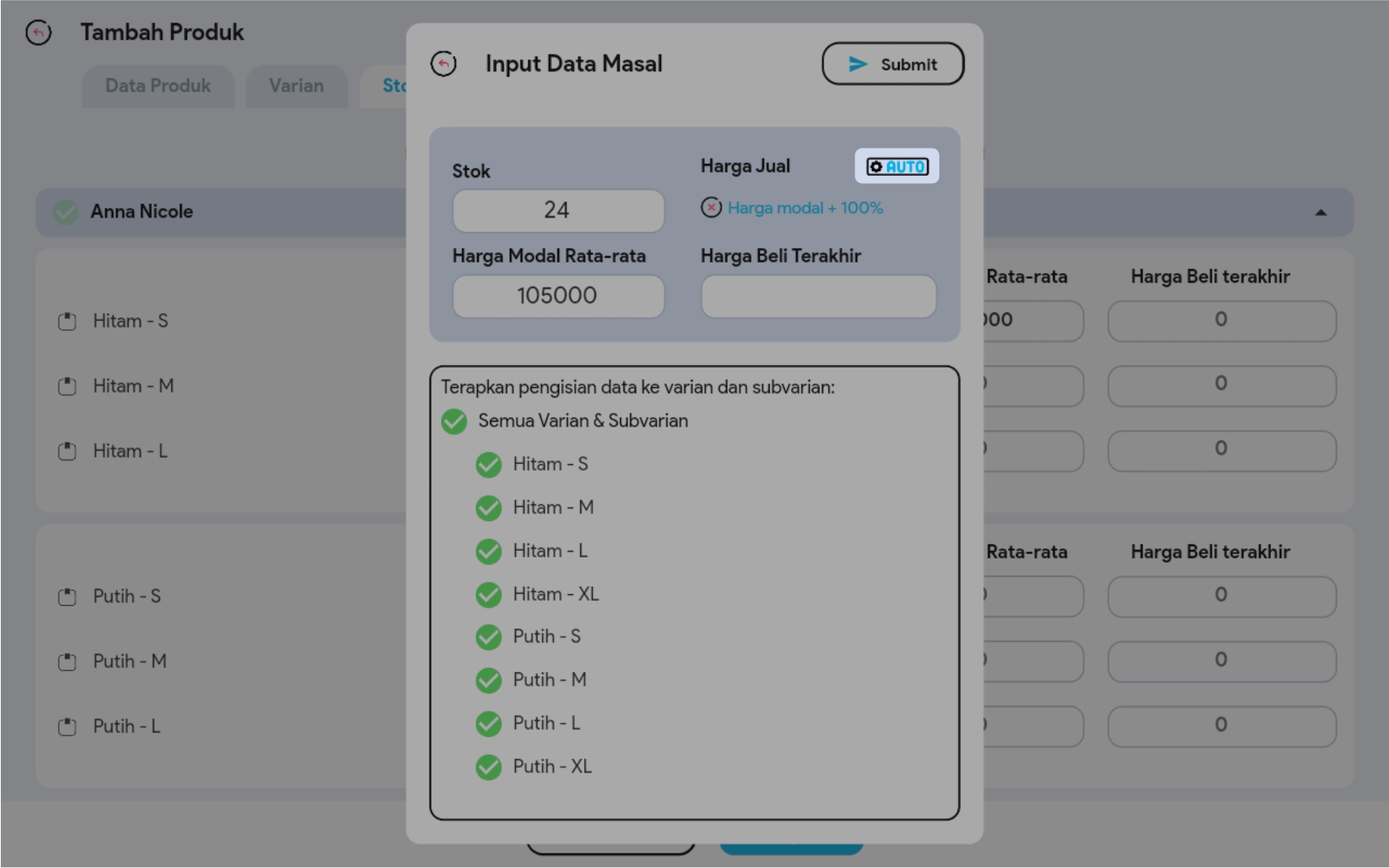The height and width of the screenshot is (868, 1389).
Task: Focus the Harga Beli Terakhir field
Action: point(818,296)
